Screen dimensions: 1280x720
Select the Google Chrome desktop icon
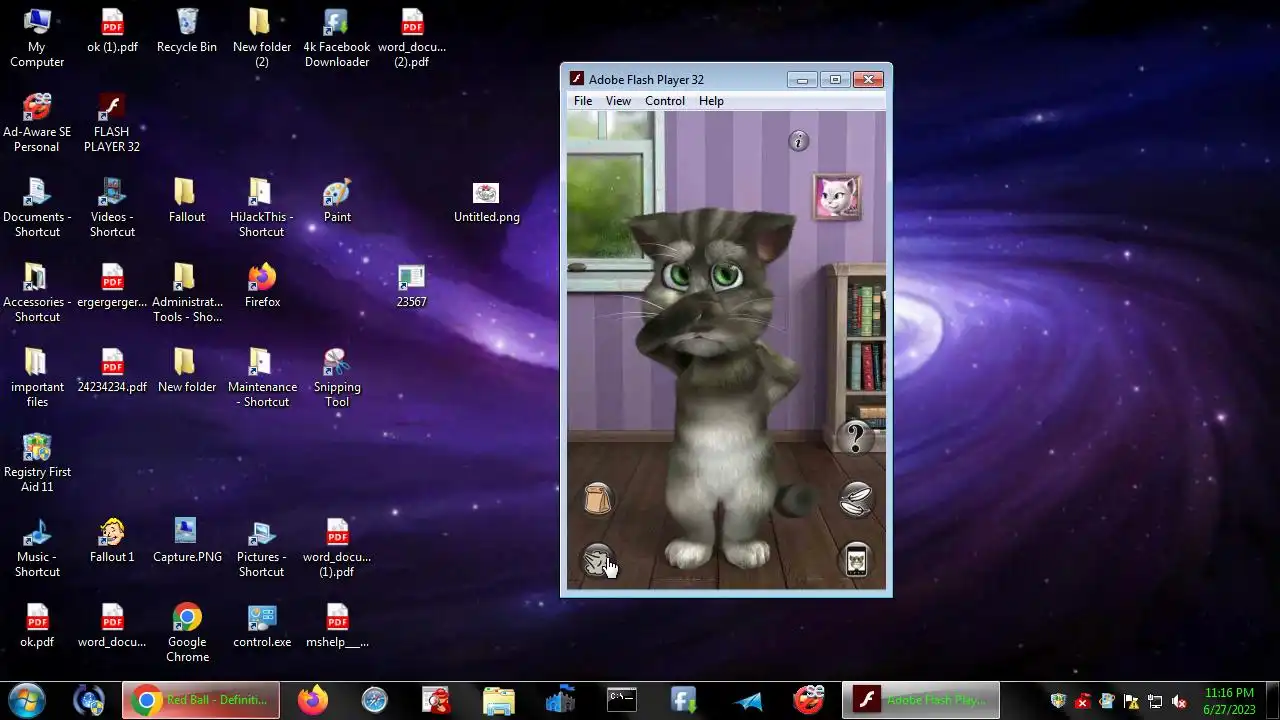click(x=187, y=633)
